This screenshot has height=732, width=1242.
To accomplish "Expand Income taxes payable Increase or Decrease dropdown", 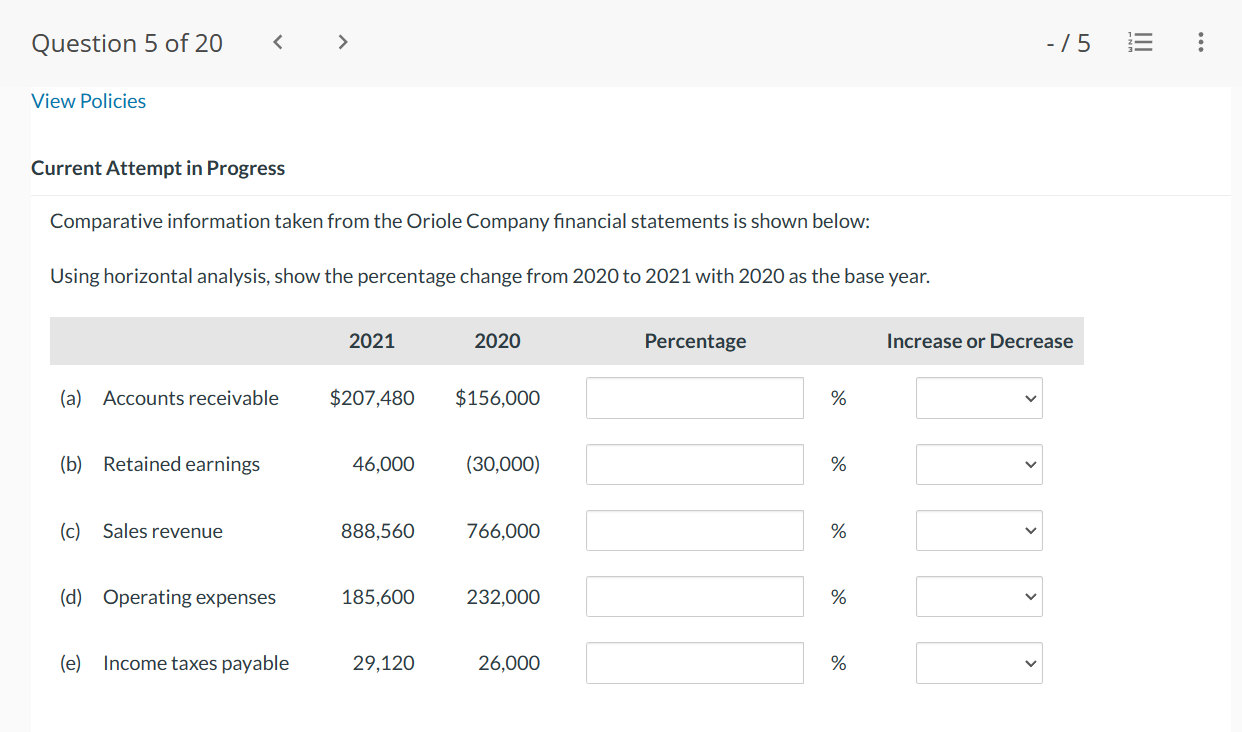I will pyautogui.click(x=979, y=663).
